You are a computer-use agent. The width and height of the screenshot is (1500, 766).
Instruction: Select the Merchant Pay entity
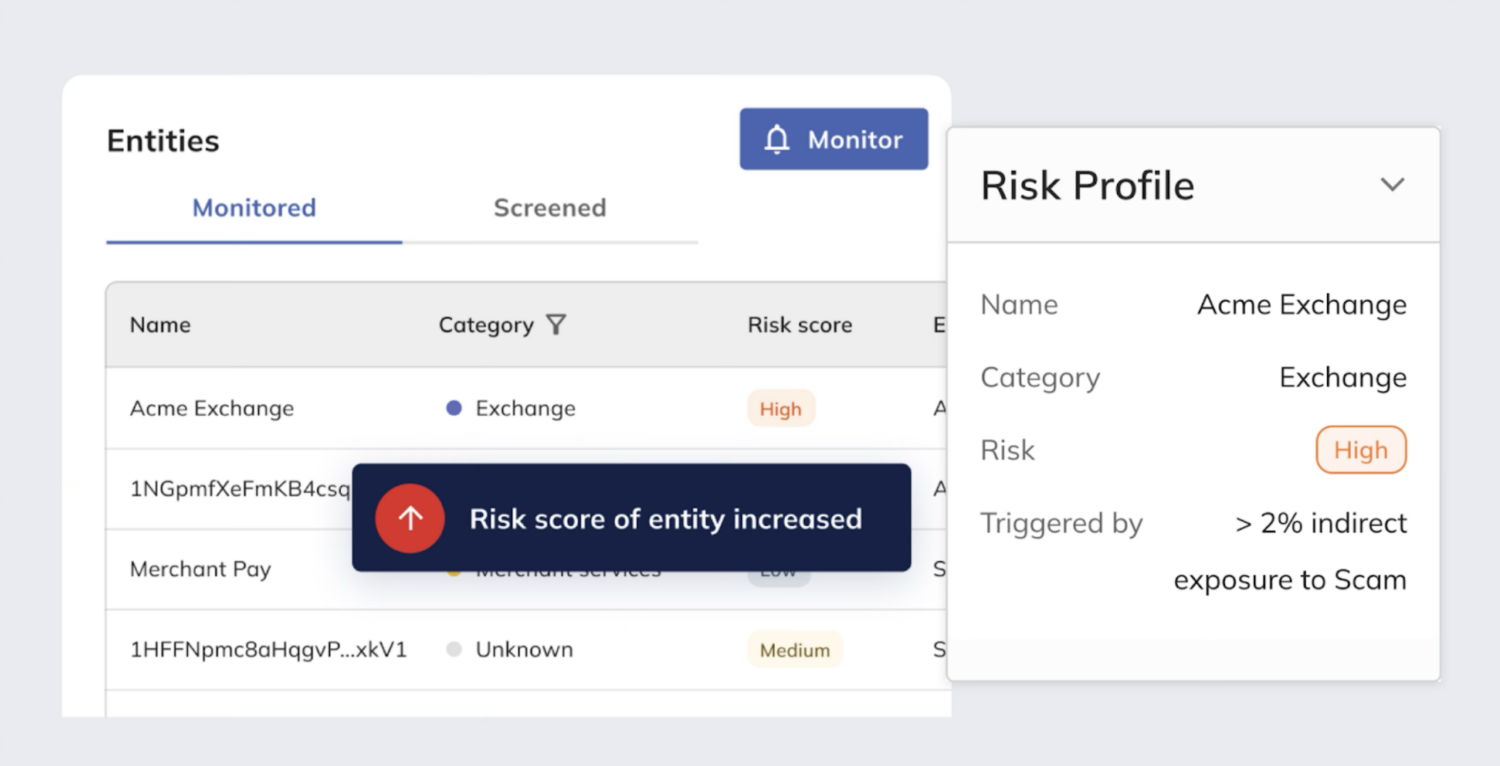pyautogui.click(x=200, y=569)
